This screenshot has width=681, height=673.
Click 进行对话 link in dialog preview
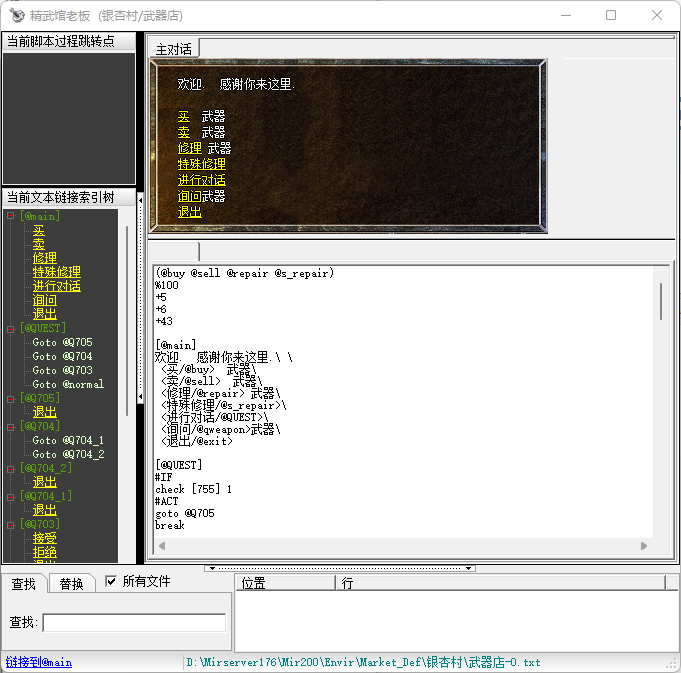point(202,180)
